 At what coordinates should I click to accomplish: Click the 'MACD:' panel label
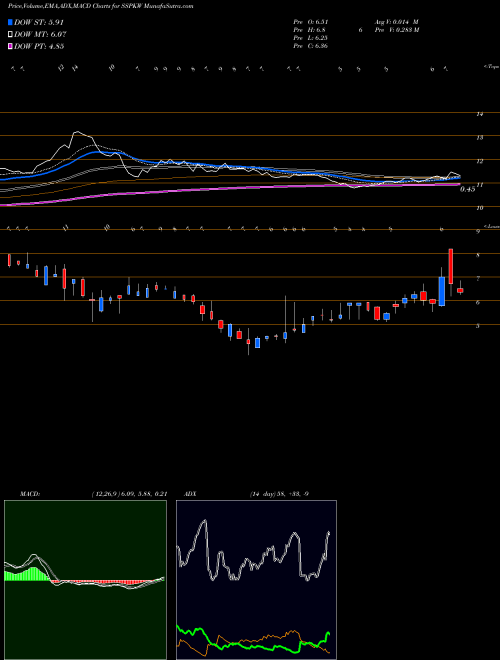[30, 494]
